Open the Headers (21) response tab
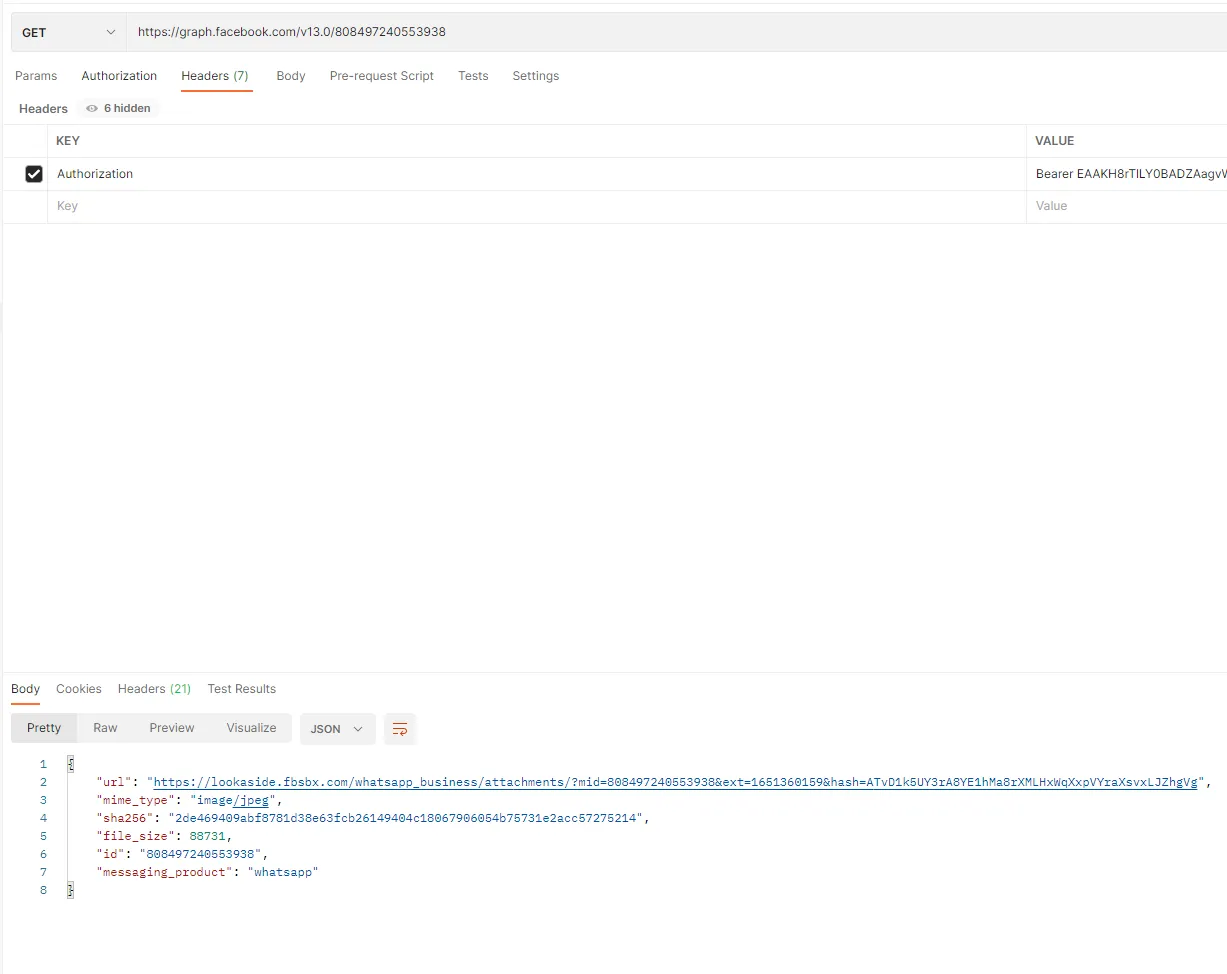Viewport: 1227px width, 974px height. [154, 688]
